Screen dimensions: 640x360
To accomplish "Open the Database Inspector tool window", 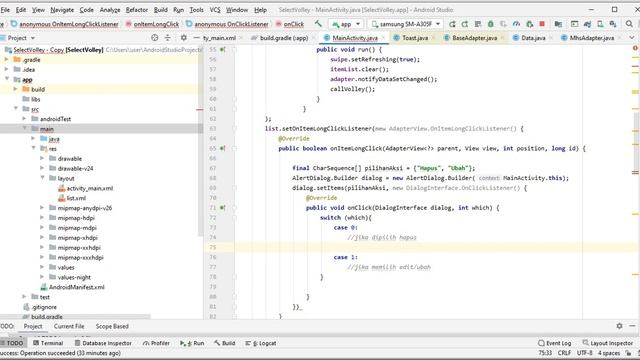I will tap(103, 343).
